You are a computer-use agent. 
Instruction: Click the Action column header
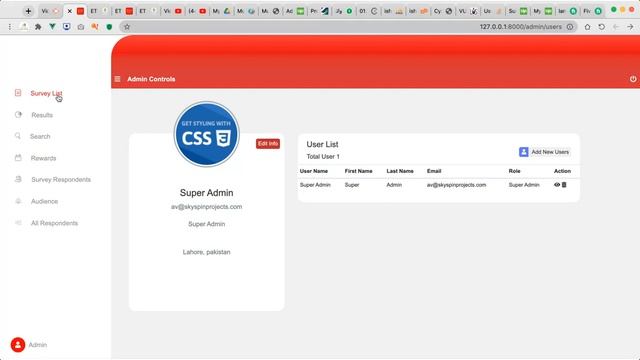pos(562,171)
